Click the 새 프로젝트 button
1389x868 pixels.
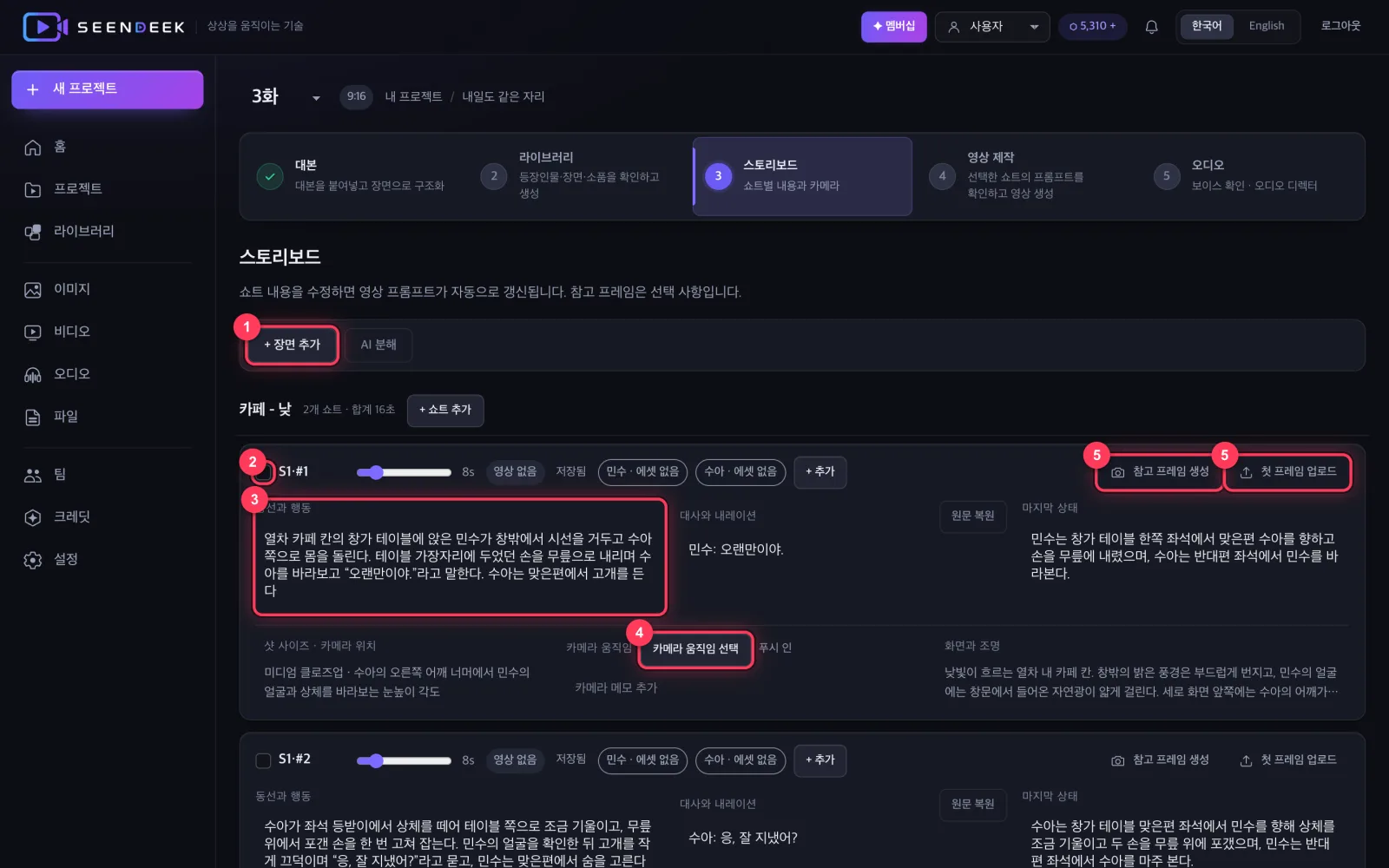point(108,89)
